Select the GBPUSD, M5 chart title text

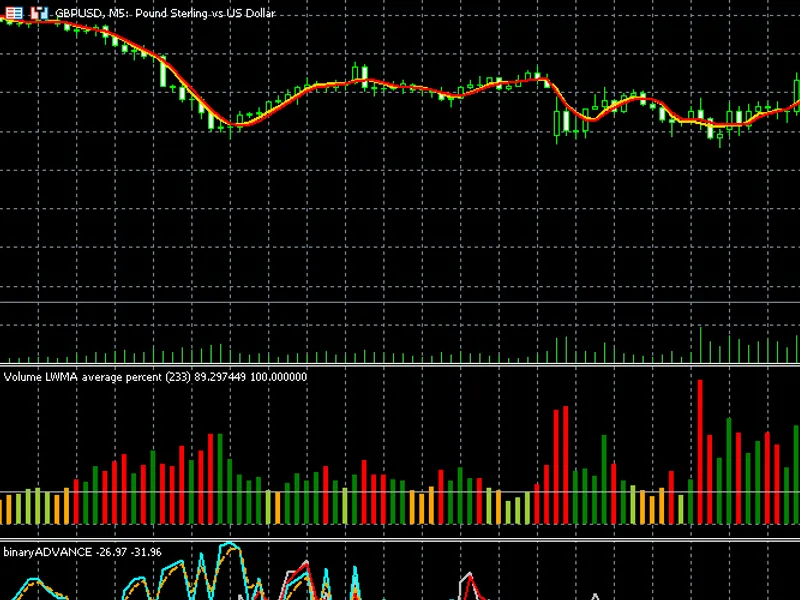tap(165, 13)
